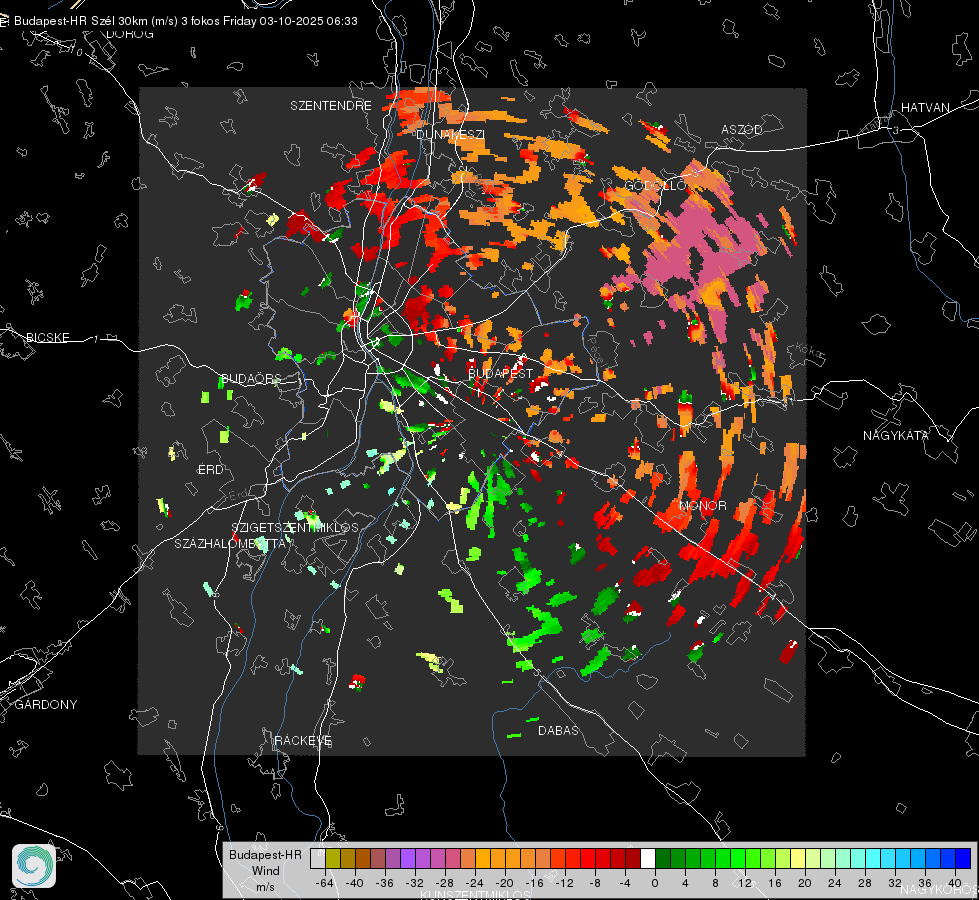
Task: Click the MONOR town label
Action: point(702,505)
